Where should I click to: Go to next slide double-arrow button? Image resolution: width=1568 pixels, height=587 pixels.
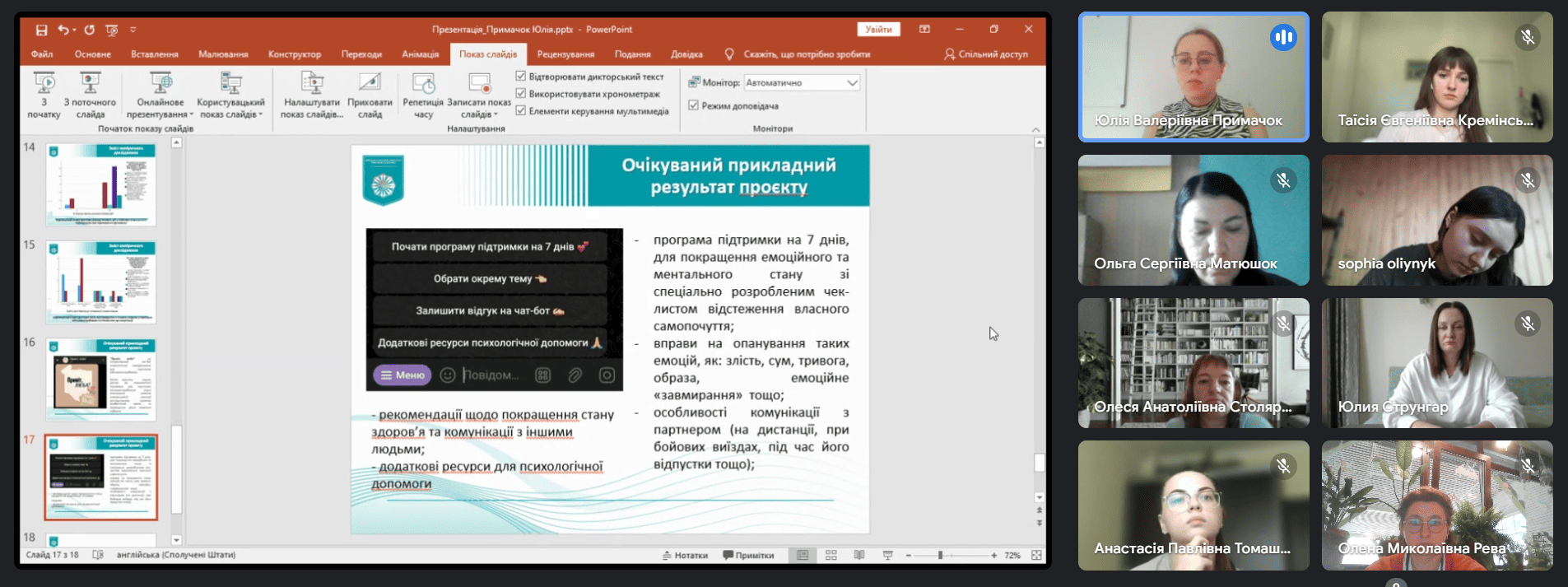coord(1039,523)
